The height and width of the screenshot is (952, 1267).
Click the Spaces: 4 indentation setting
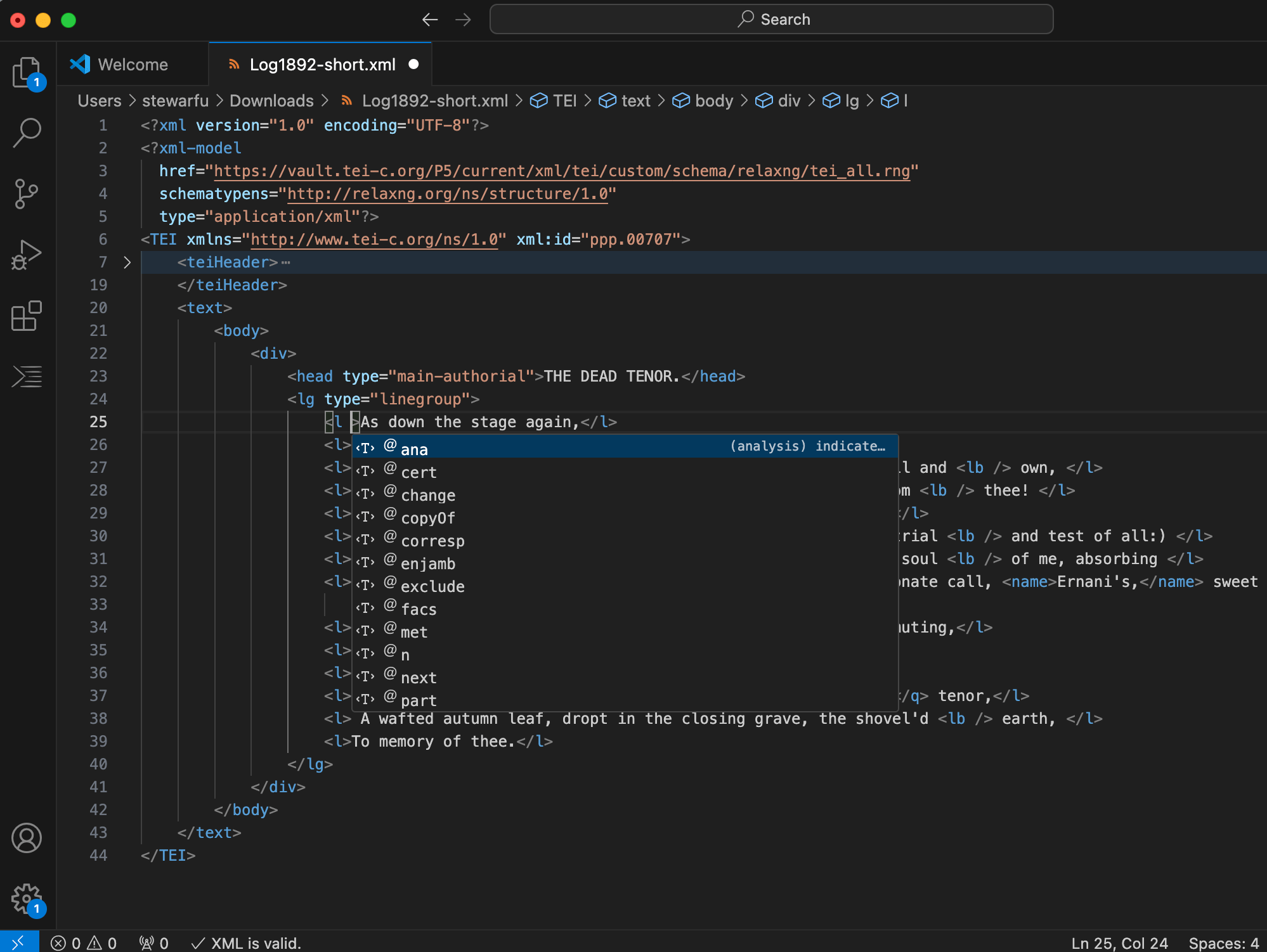click(x=1223, y=943)
